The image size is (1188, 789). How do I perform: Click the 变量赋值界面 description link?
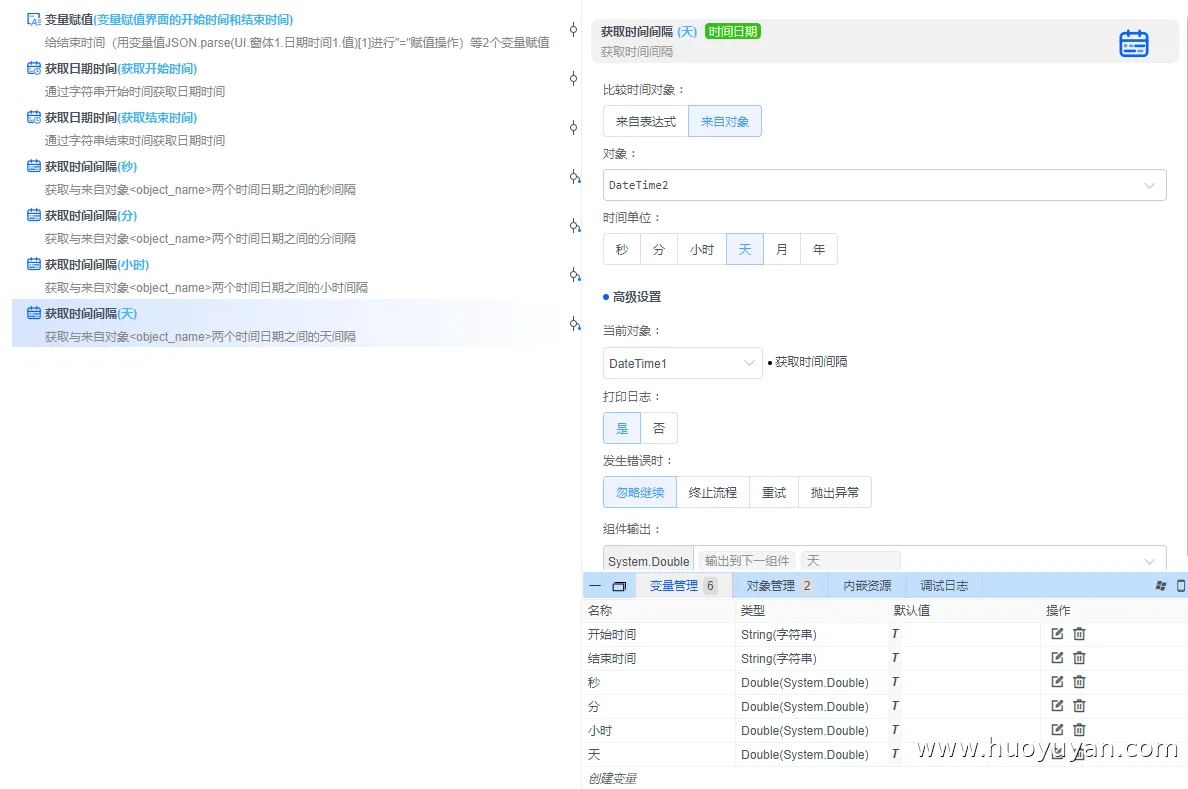(x=193, y=20)
